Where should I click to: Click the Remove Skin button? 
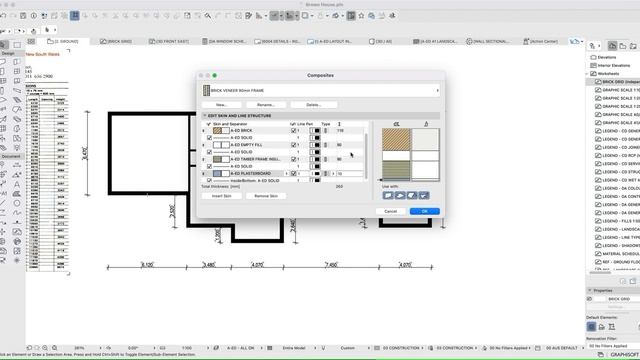pos(266,196)
